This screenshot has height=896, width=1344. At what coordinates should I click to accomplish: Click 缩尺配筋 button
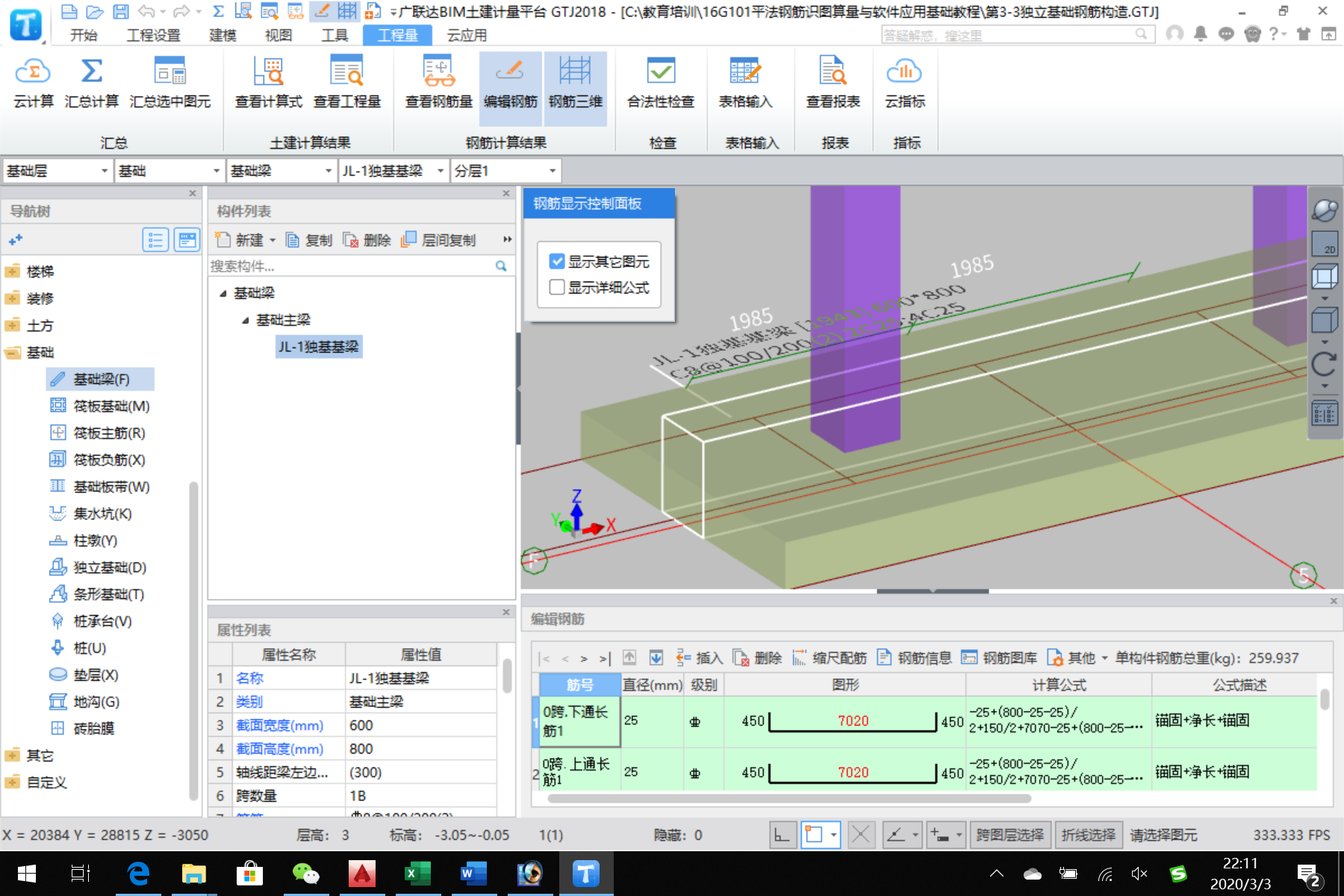(830, 658)
